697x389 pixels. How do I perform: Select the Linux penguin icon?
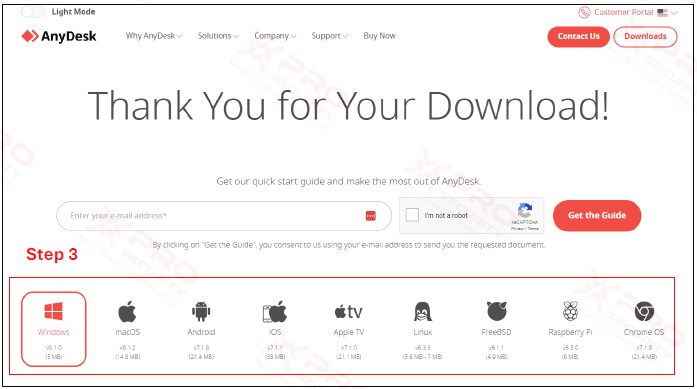click(422, 311)
